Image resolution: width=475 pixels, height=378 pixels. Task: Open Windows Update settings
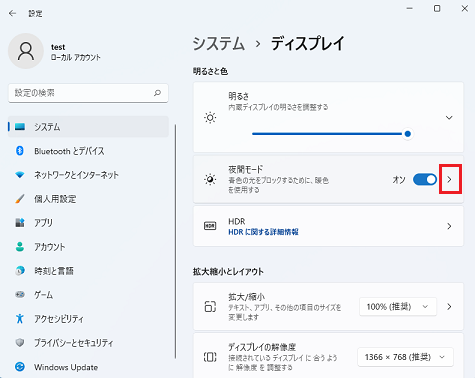click(x=88, y=367)
